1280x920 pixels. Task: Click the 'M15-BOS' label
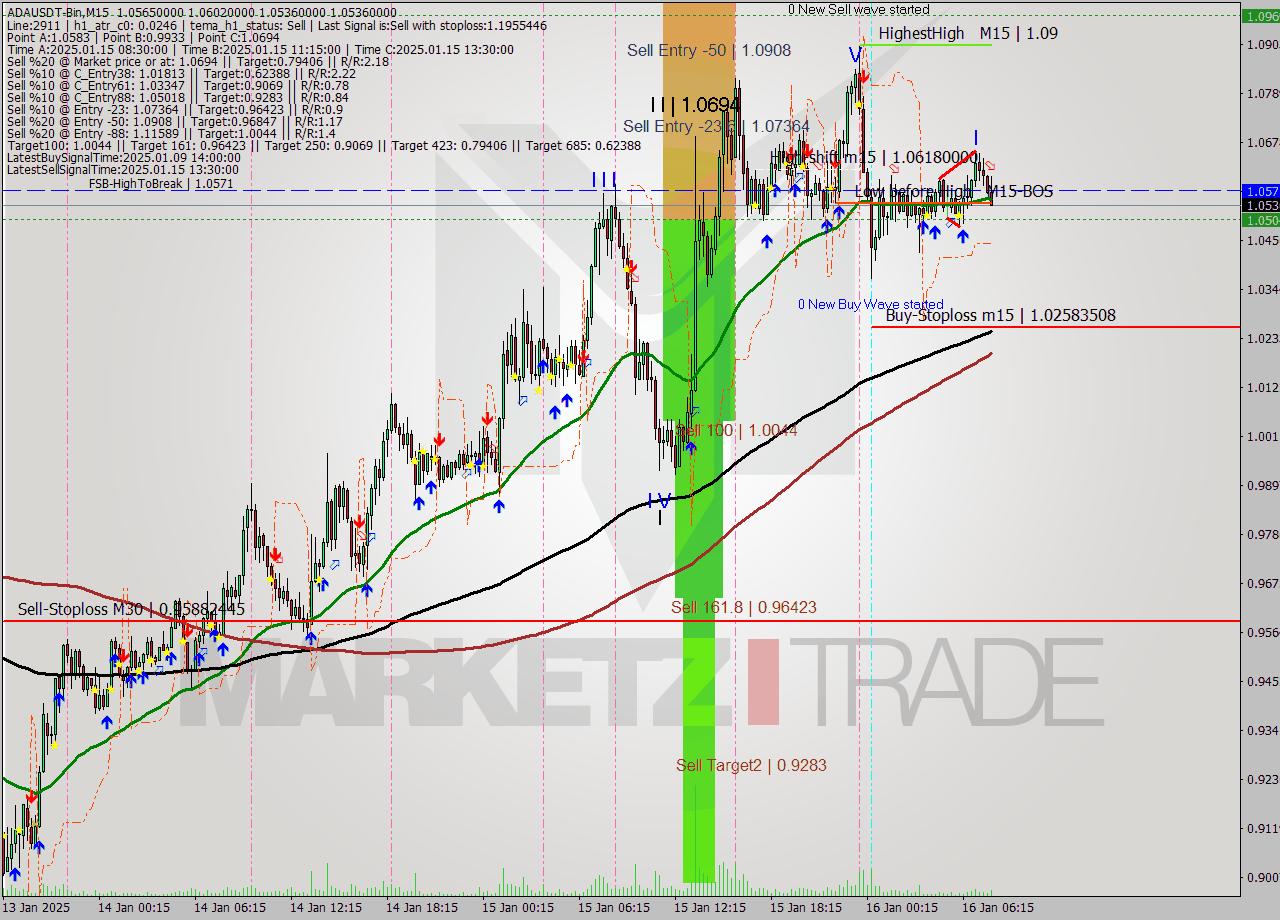point(1019,191)
